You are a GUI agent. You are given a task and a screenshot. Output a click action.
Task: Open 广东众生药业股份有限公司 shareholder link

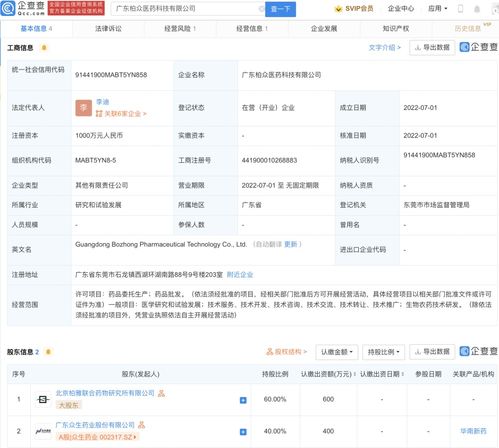point(95,425)
